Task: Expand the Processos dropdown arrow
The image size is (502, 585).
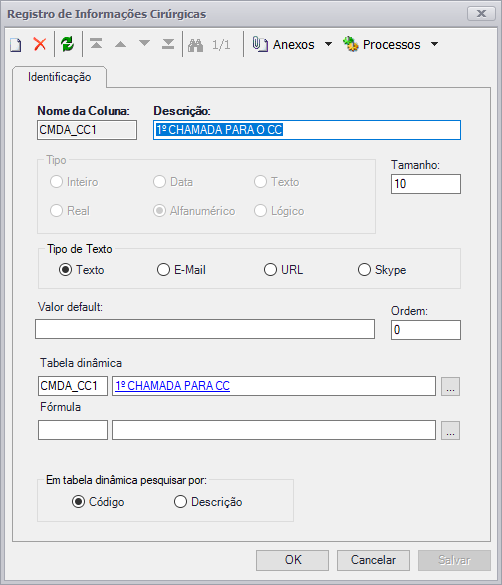Action: point(434,44)
